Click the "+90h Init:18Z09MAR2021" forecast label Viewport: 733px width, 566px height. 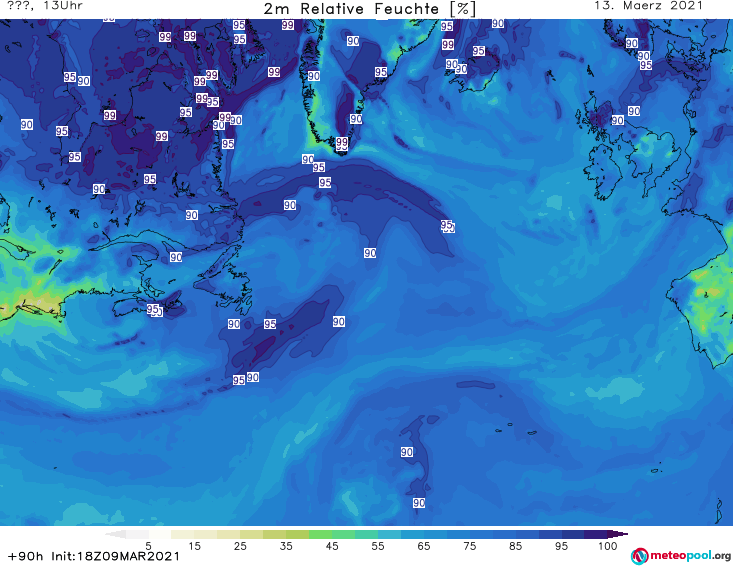[93, 556]
